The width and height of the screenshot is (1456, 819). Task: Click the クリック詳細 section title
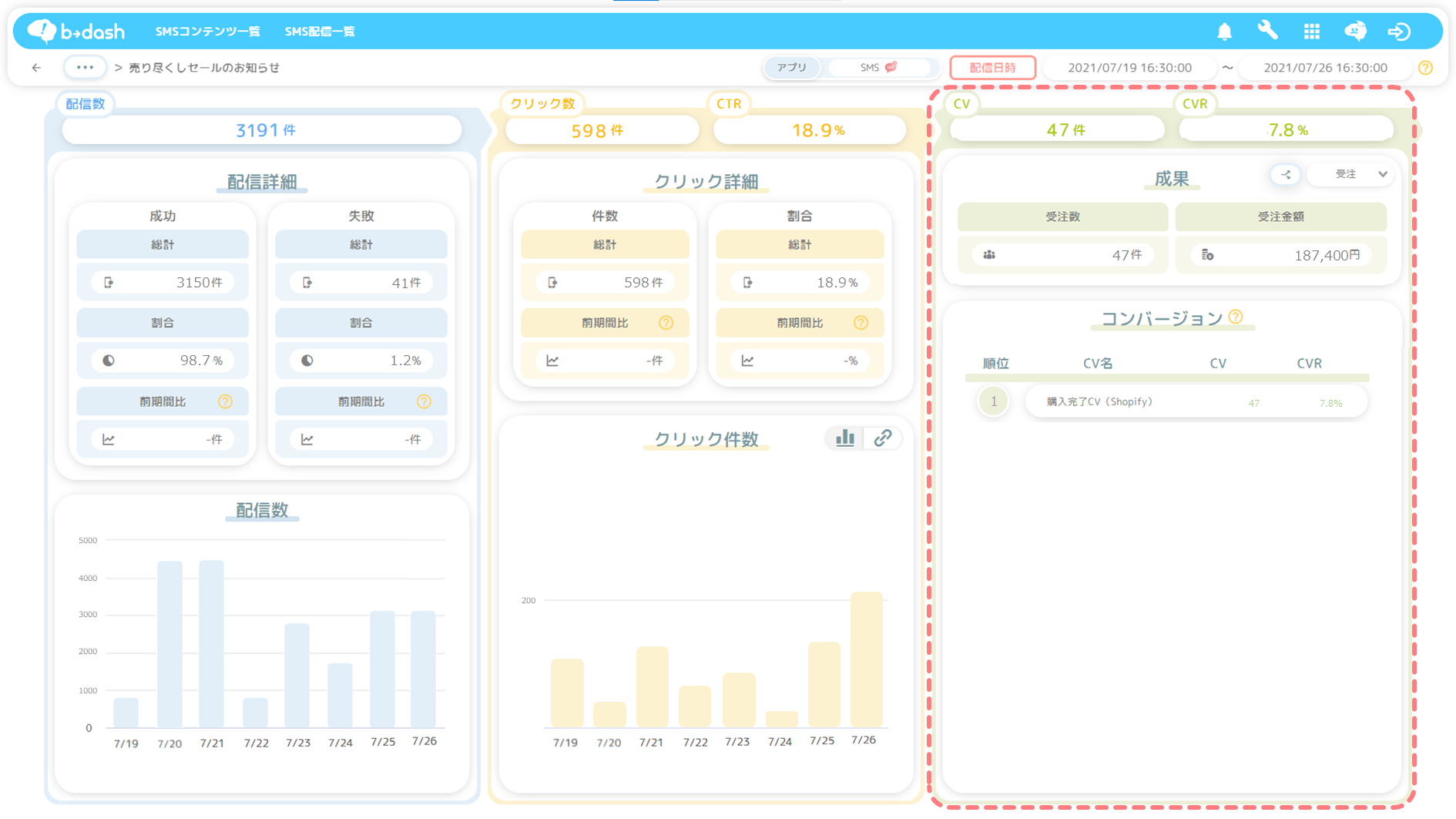click(x=706, y=182)
